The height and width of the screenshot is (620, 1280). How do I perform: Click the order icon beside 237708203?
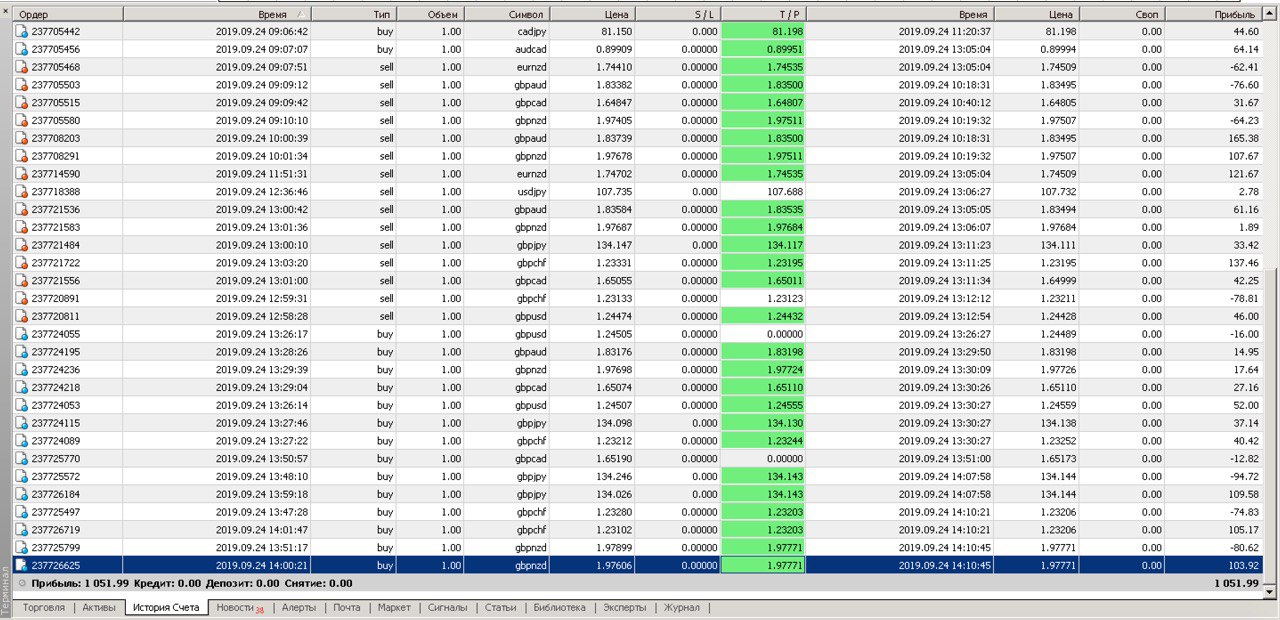21,138
